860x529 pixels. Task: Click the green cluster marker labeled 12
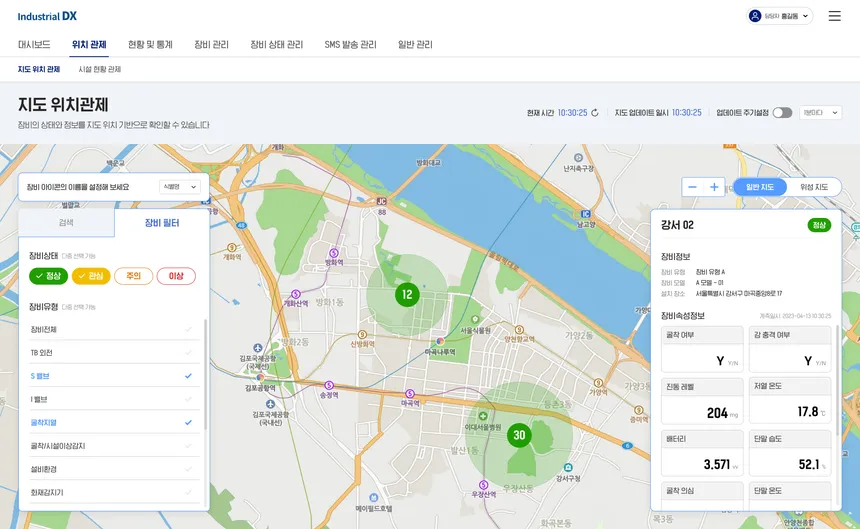pyautogui.click(x=407, y=295)
